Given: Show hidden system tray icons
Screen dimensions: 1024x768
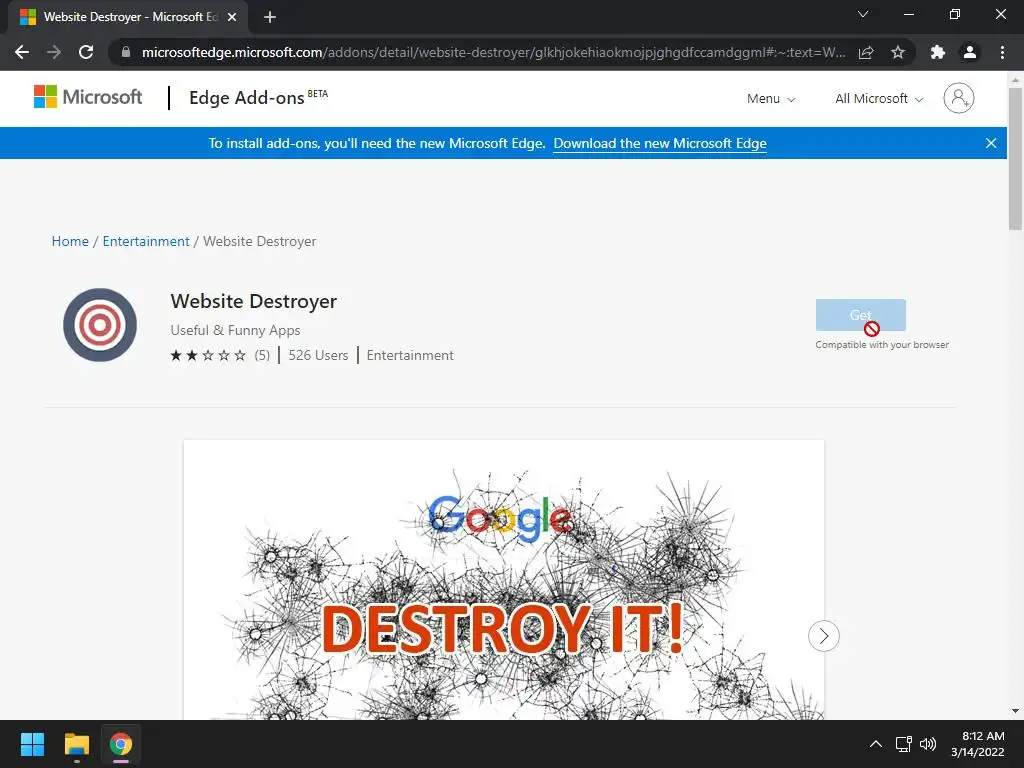Looking at the screenshot, I should pyautogui.click(x=876, y=744).
